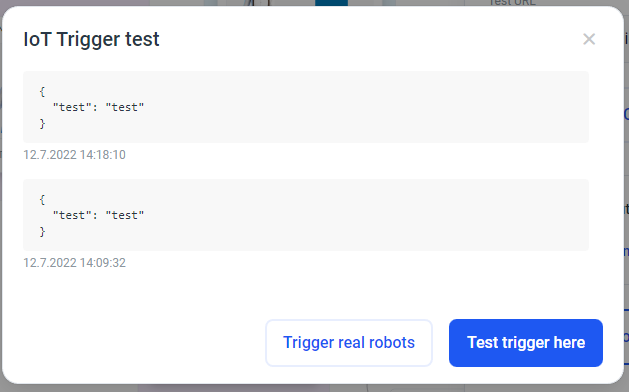629x392 pixels.
Task: Click the blue element above the dialog
Action: click(331, 2)
